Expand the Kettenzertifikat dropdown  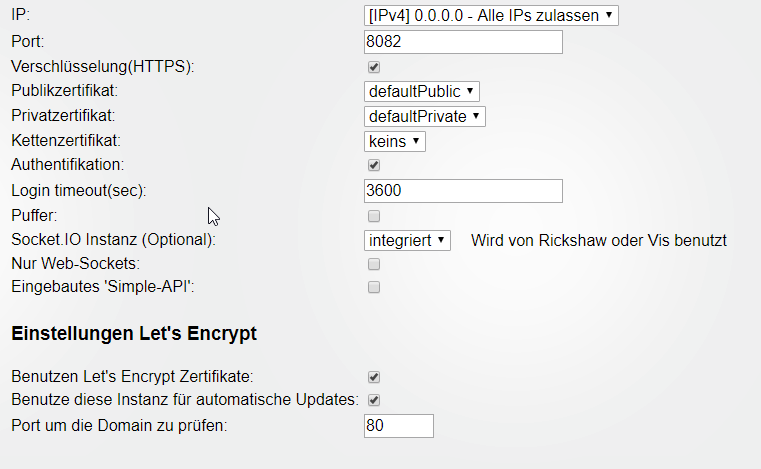pos(395,141)
